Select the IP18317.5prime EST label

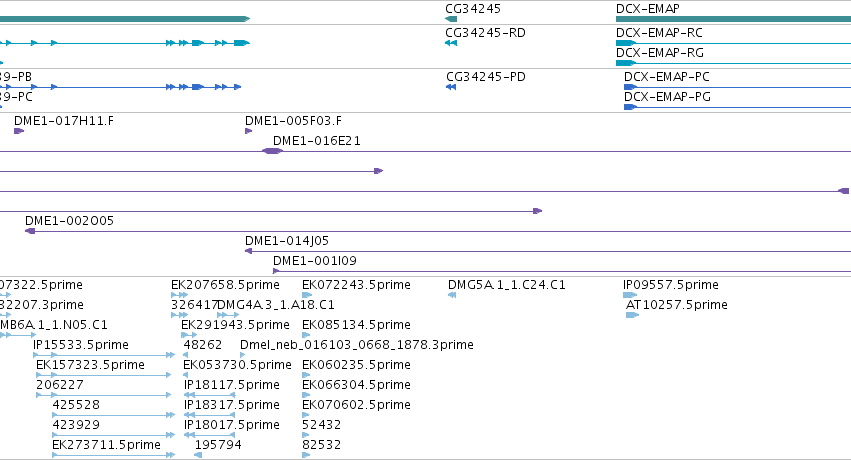[x=232, y=405]
